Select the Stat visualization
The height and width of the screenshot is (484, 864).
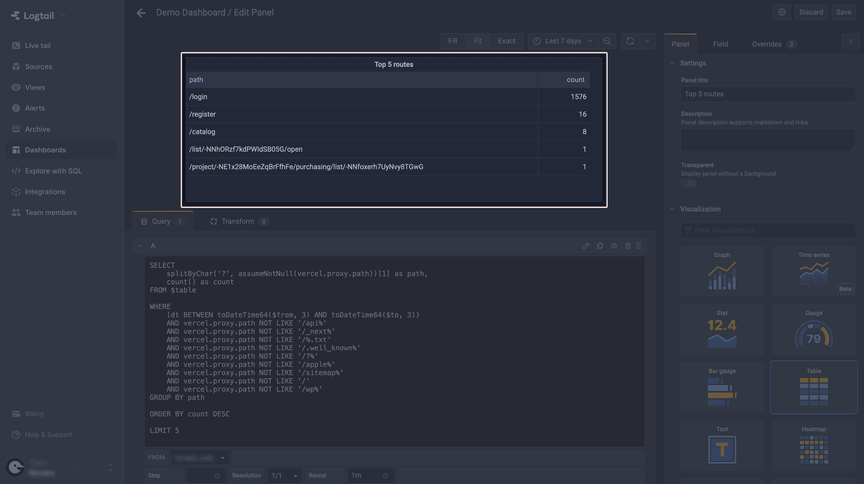pyautogui.click(x=722, y=330)
